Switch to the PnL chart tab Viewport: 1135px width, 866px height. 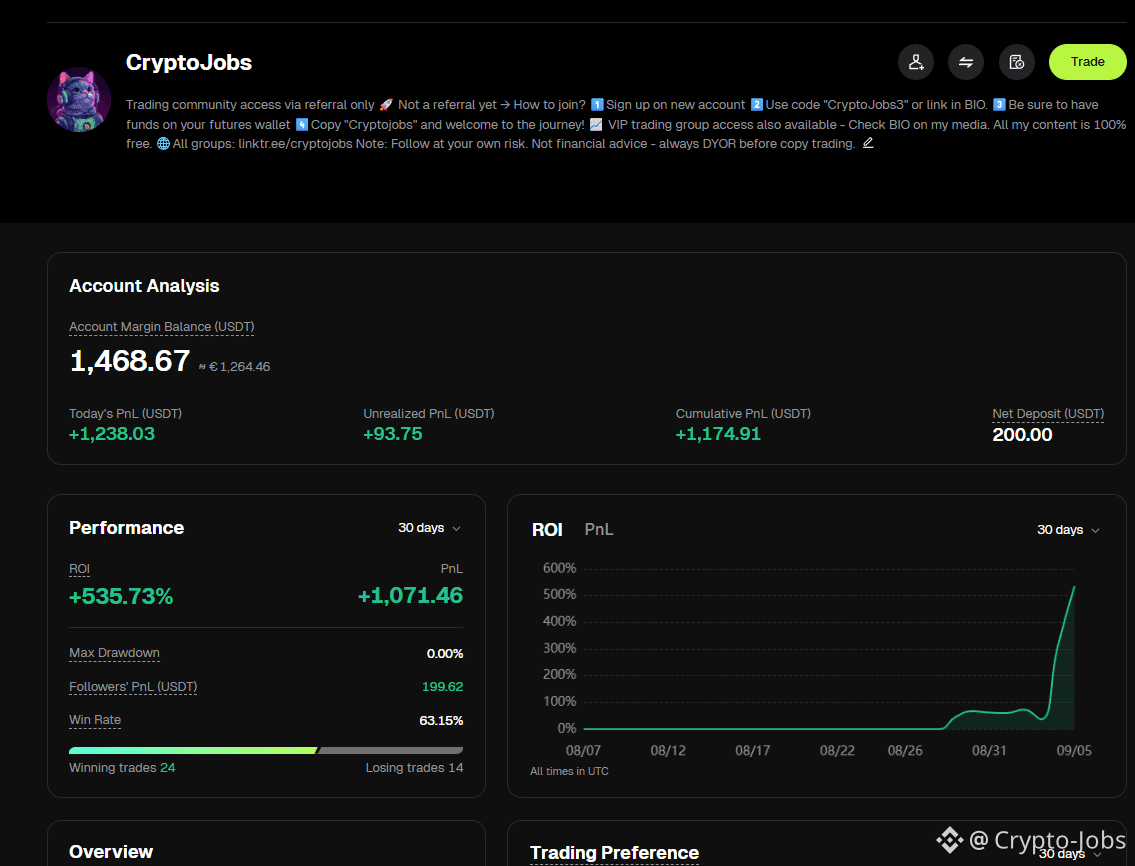pos(599,529)
